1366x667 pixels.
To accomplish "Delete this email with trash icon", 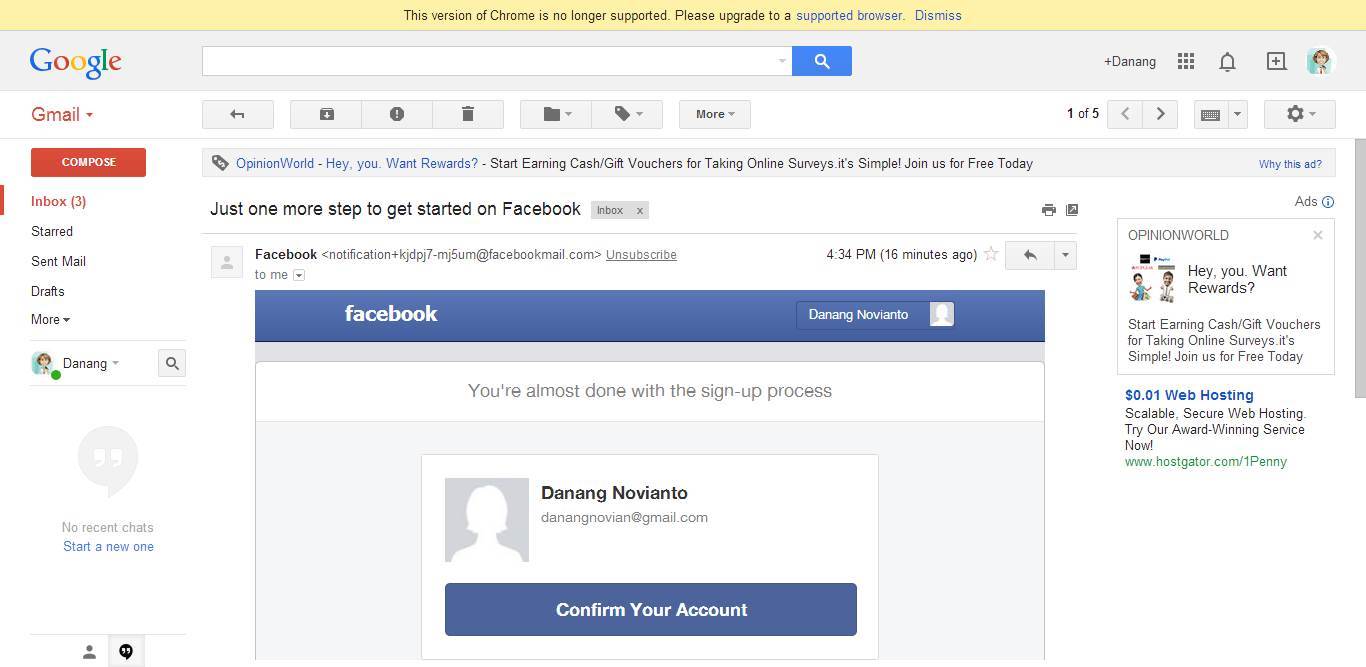I will point(468,114).
